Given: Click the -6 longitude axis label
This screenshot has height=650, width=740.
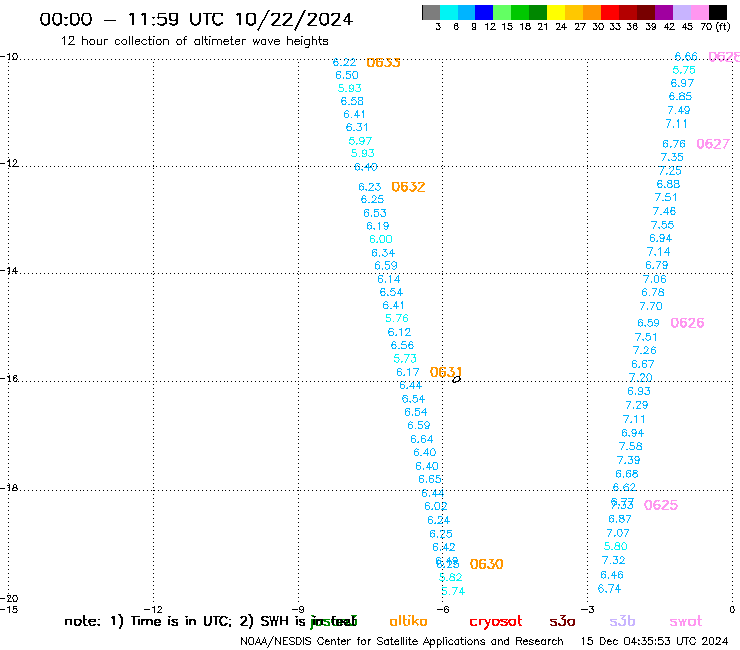Looking at the screenshot, I should 443,609.
